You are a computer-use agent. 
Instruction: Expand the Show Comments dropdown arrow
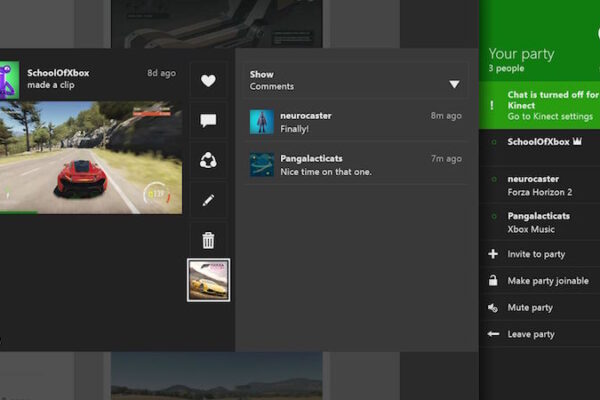(454, 84)
